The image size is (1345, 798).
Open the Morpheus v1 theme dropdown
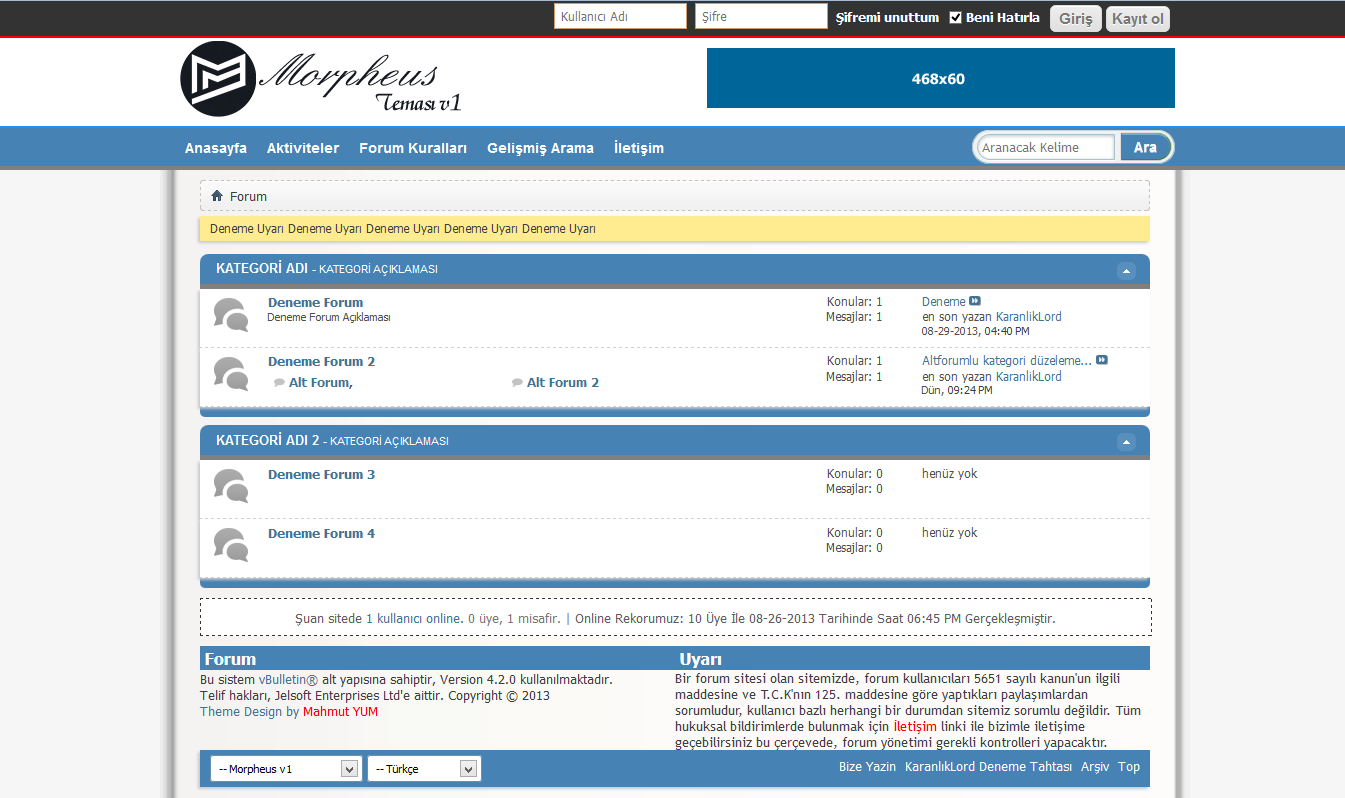(x=284, y=768)
